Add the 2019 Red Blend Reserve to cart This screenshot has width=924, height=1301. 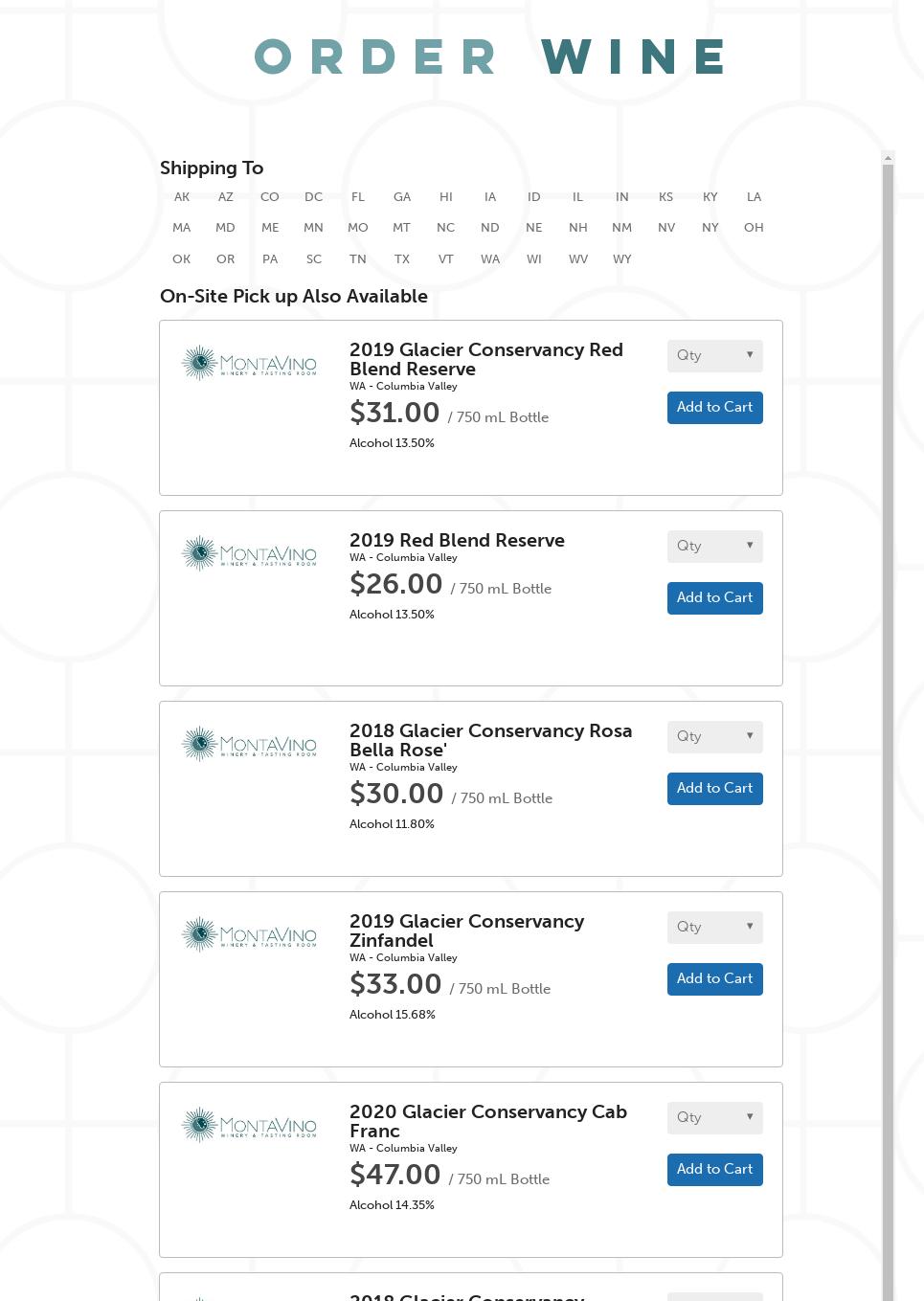click(714, 597)
